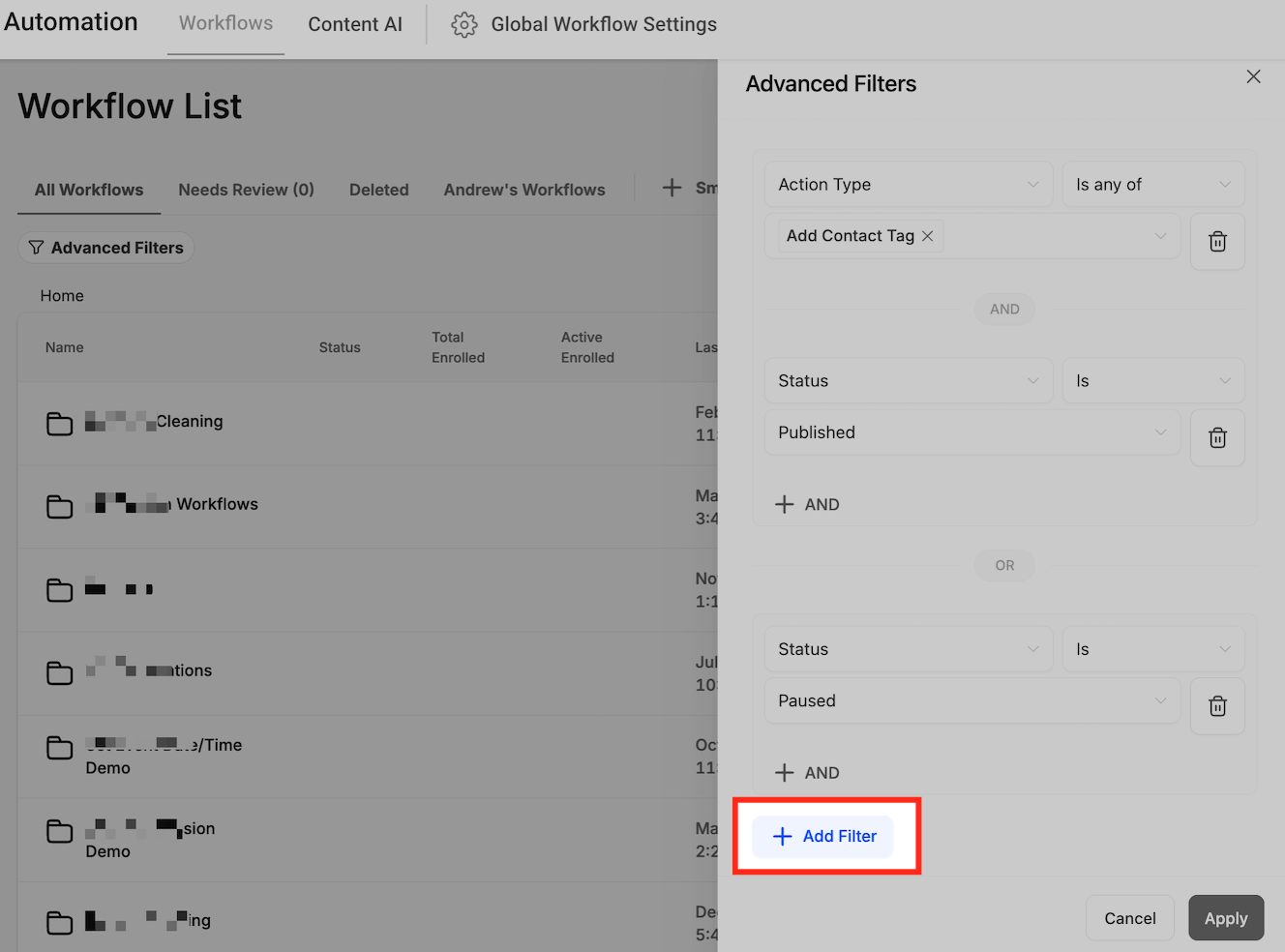Click the Total Enrolled column header
The width and height of the screenshot is (1285, 952).
pos(458,347)
